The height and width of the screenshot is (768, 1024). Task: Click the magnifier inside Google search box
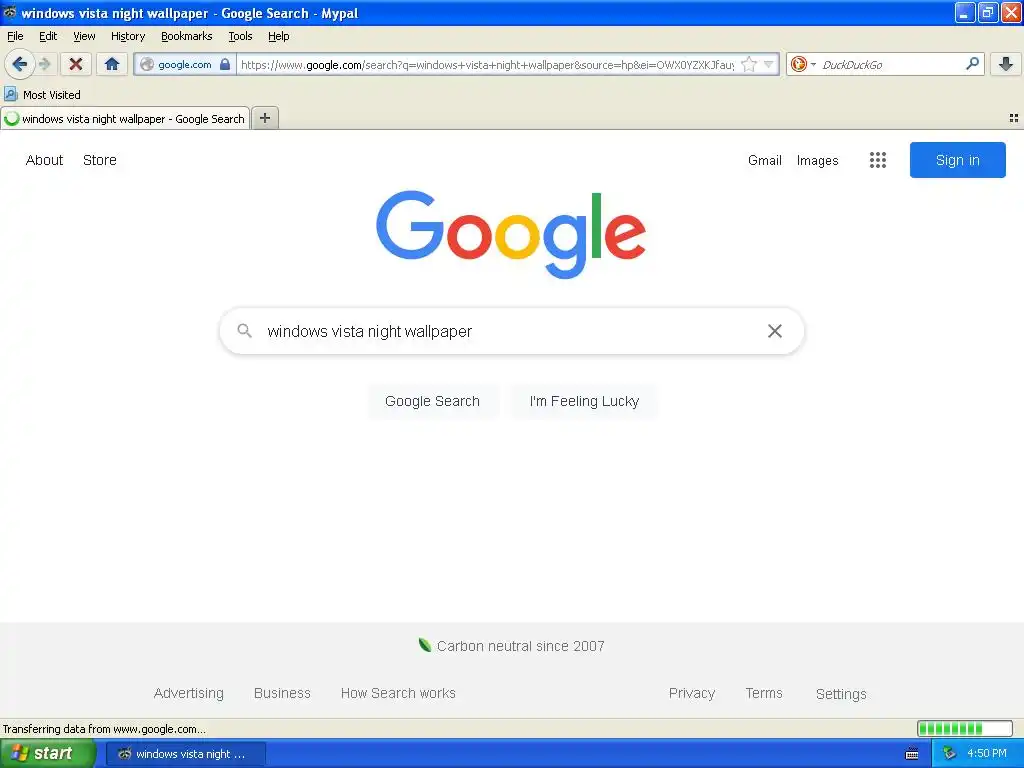click(x=244, y=330)
